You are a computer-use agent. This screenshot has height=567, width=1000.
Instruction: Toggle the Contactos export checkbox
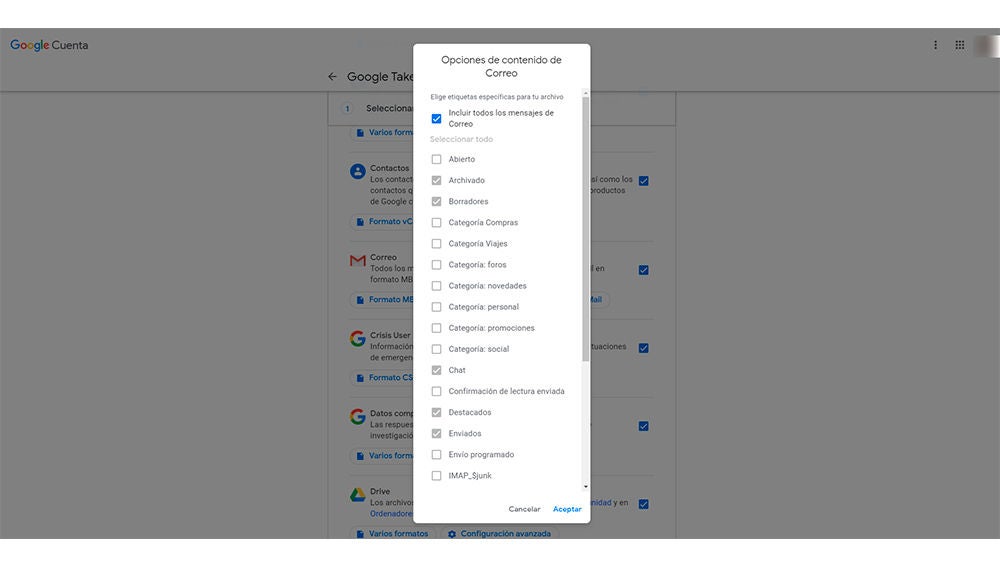click(x=643, y=181)
